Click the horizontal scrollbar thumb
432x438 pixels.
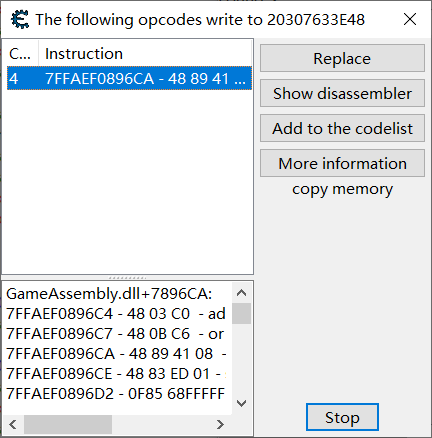click(68, 424)
